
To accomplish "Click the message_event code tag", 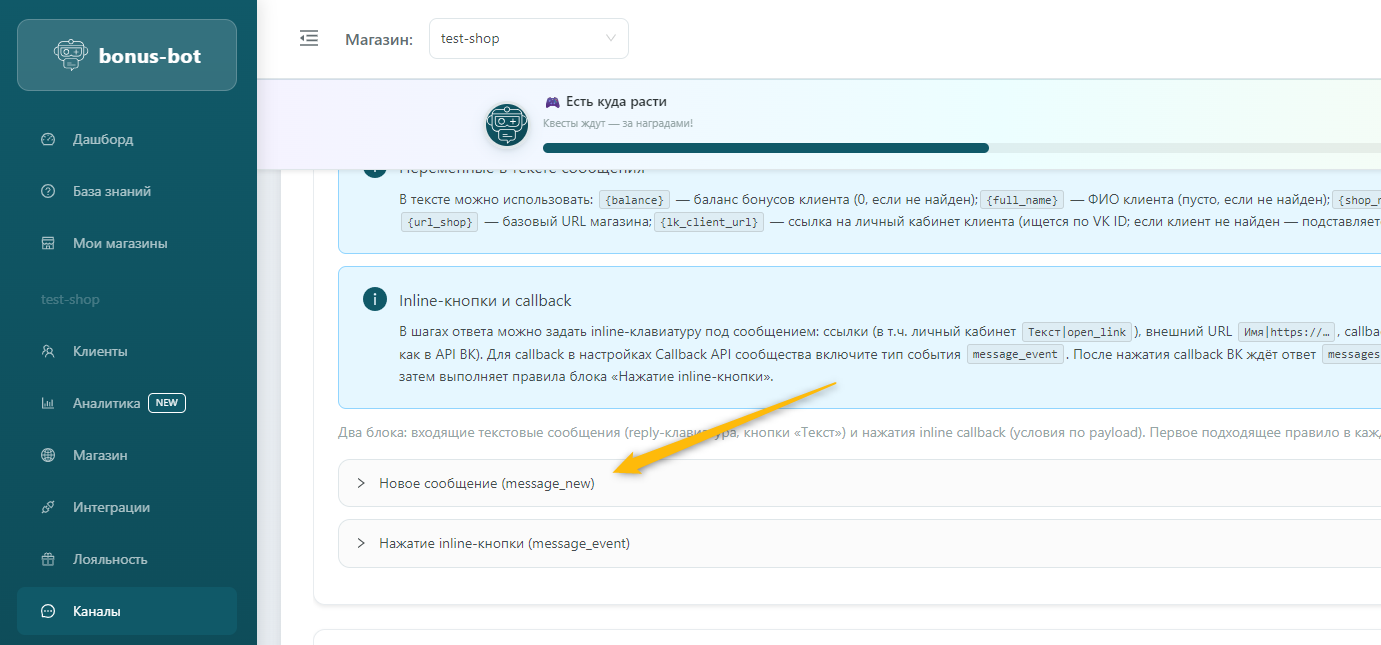I will click(x=1014, y=354).
